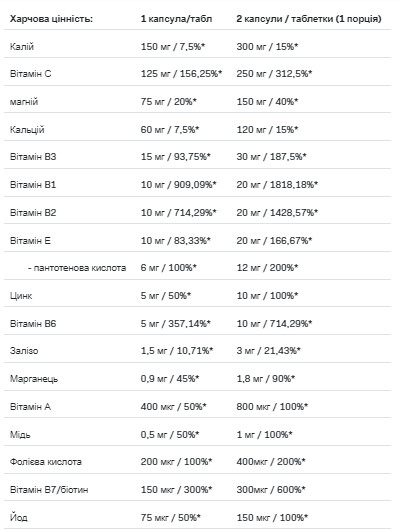The image size is (399, 530).
Task: Select the Кальцій row label
Action: tap(27, 129)
